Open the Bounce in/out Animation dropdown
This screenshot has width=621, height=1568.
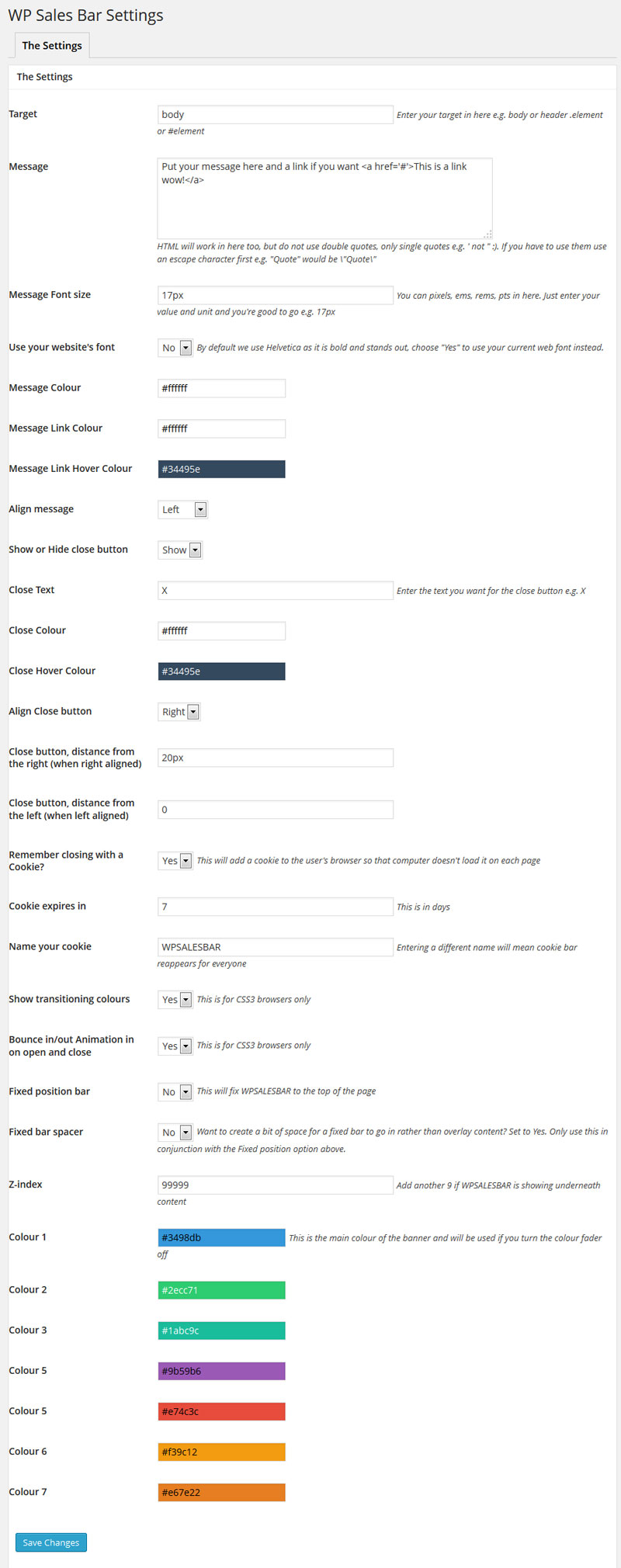click(x=175, y=1046)
